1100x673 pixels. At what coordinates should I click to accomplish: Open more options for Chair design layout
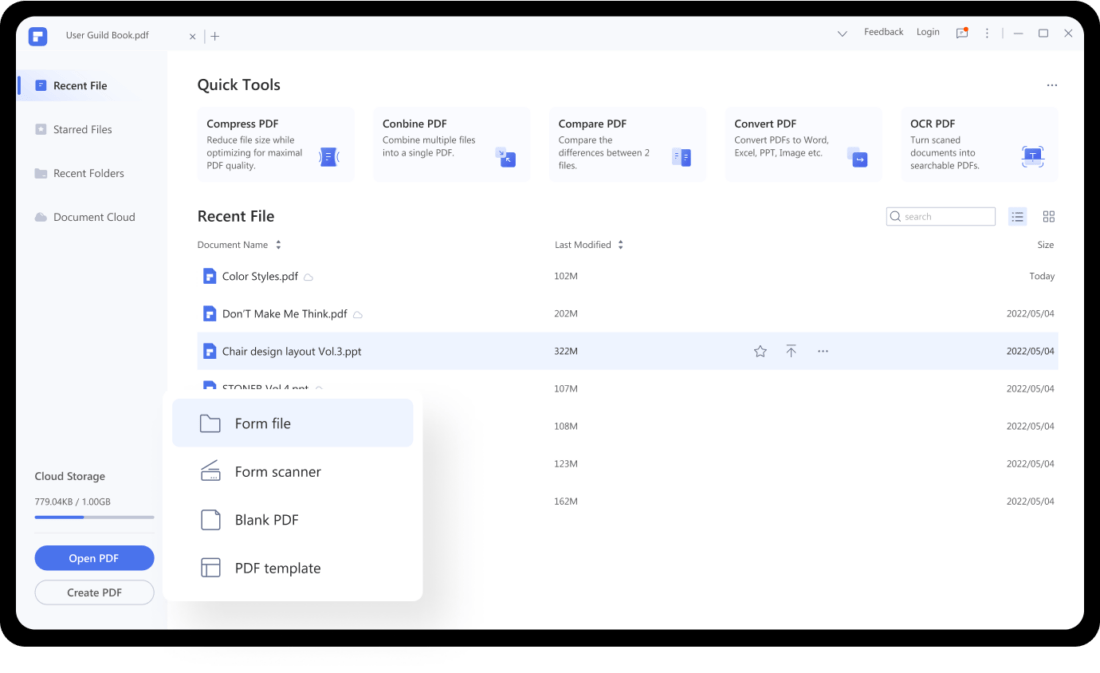click(x=823, y=351)
